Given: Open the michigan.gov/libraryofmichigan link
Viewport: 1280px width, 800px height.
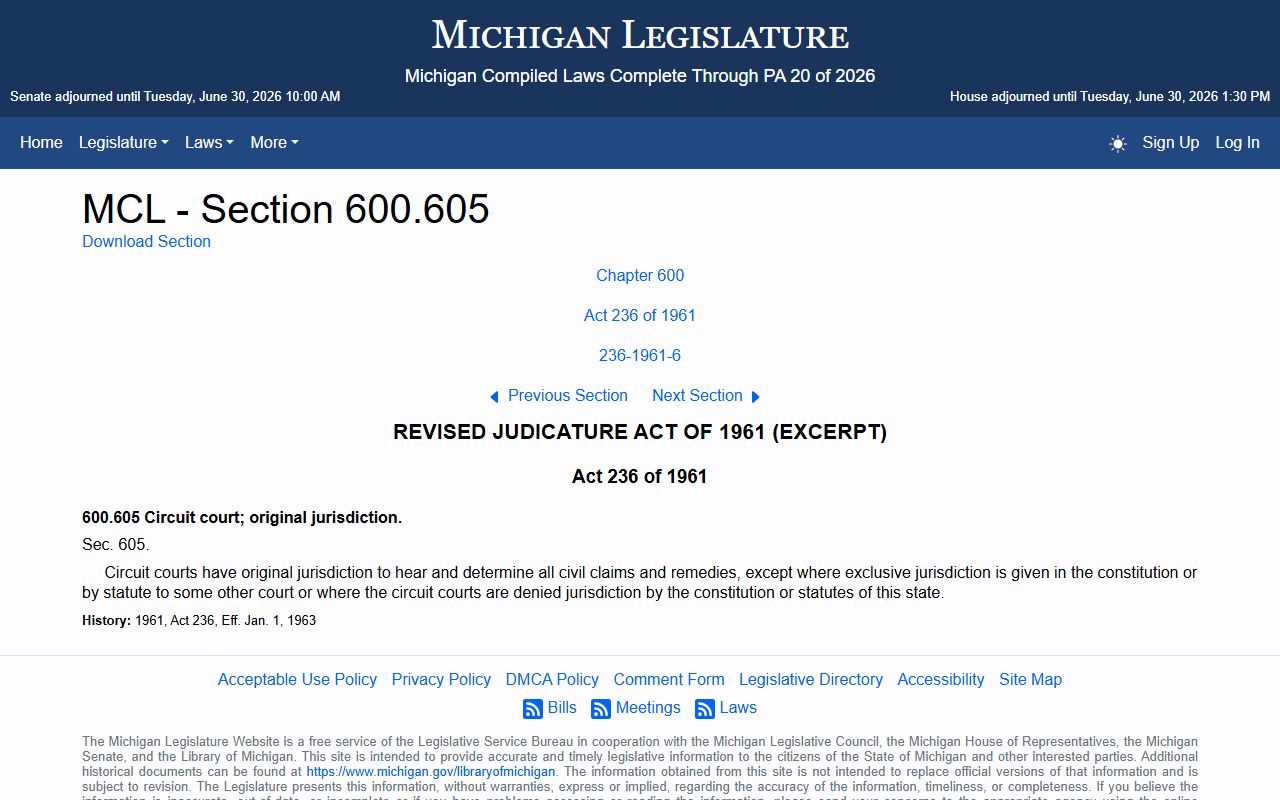Looking at the screenshot, I should coord(430,772).
